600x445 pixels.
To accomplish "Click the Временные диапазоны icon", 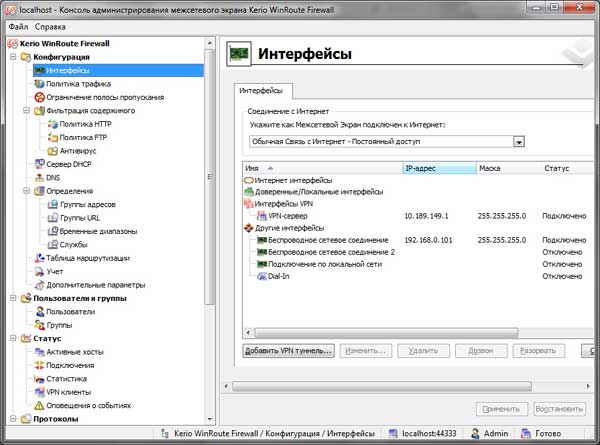I will tap(53, 231).
